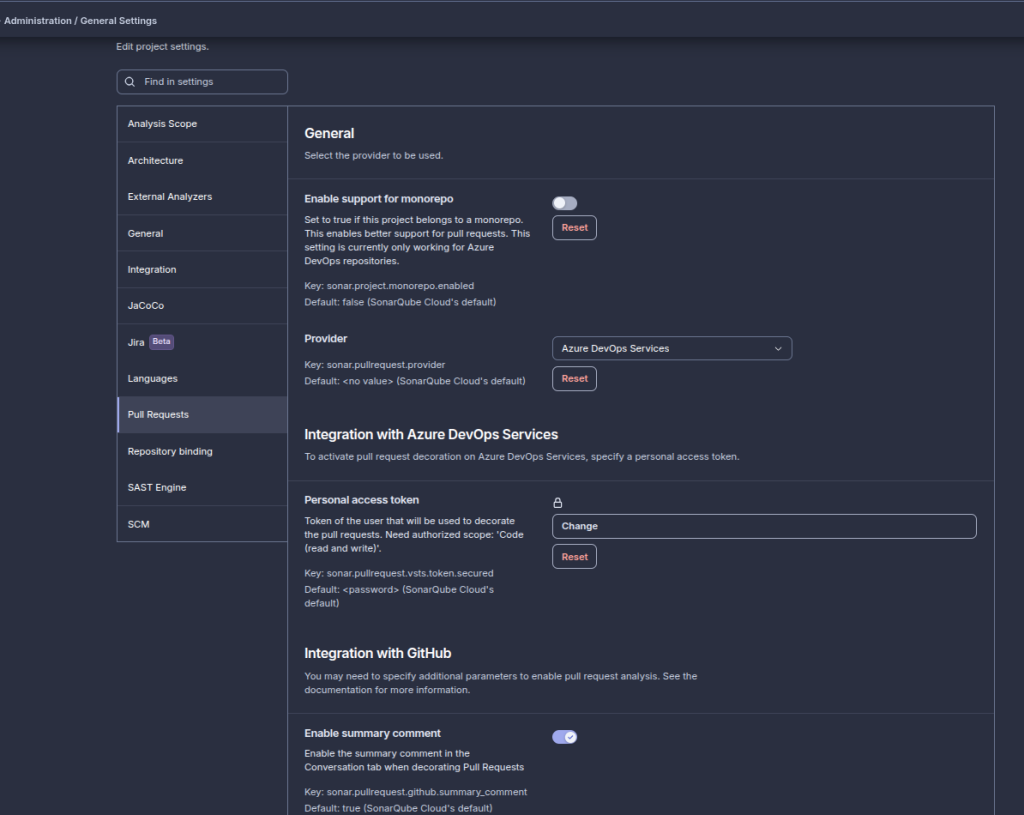
Task: Click Change for the personal access token
Action: coord(763,526)
